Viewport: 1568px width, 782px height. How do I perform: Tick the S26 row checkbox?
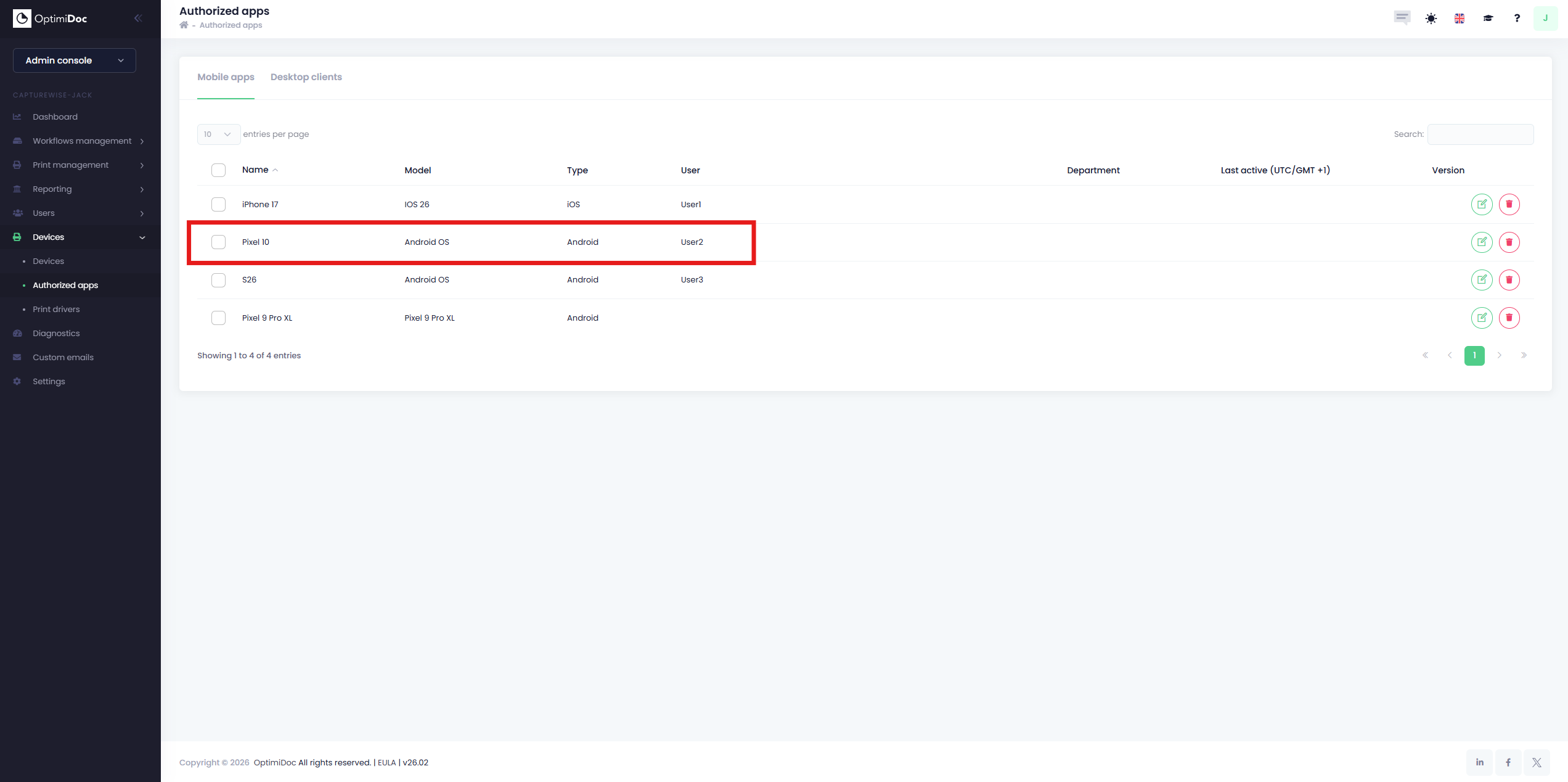pyautogui.click(x=218, y=280)
